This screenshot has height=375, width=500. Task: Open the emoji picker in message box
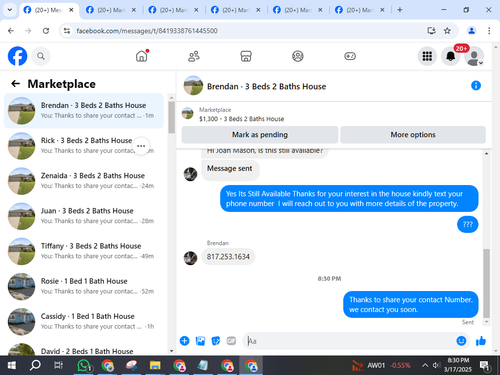tap(461, 341)
